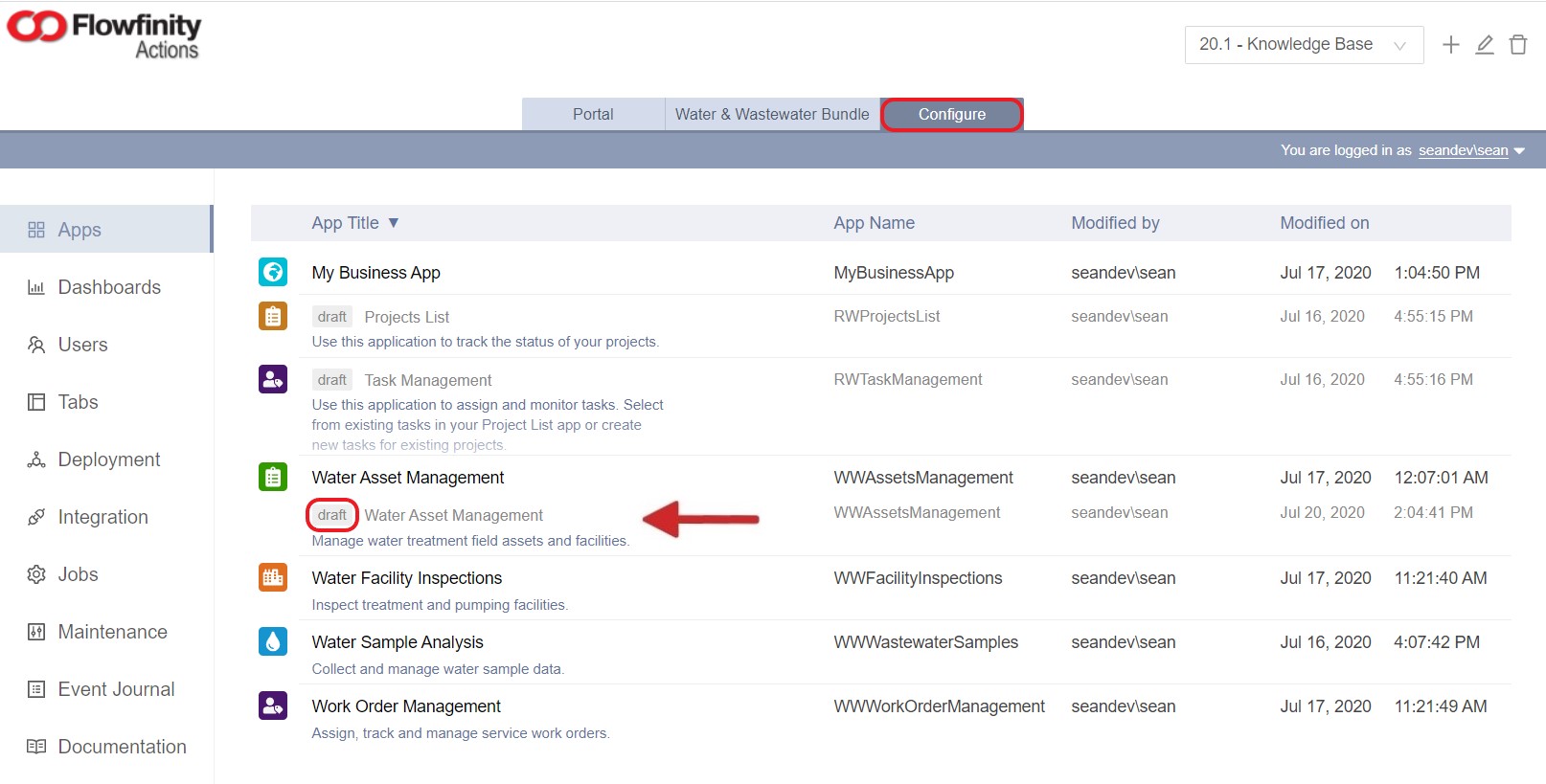Sort by App Title column arrow
Image resolution: width=1546 pixels, height=784 pixels.
[393, 223]
